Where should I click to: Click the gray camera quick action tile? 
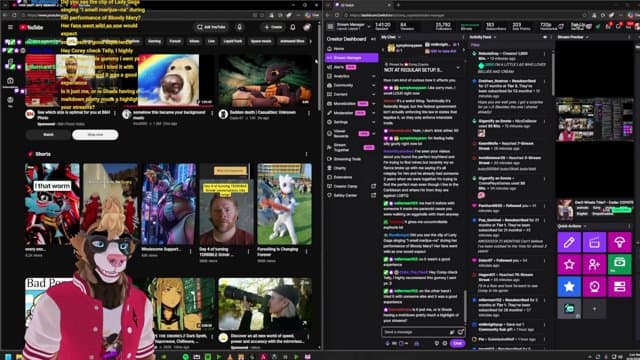(x=569, y=309)
